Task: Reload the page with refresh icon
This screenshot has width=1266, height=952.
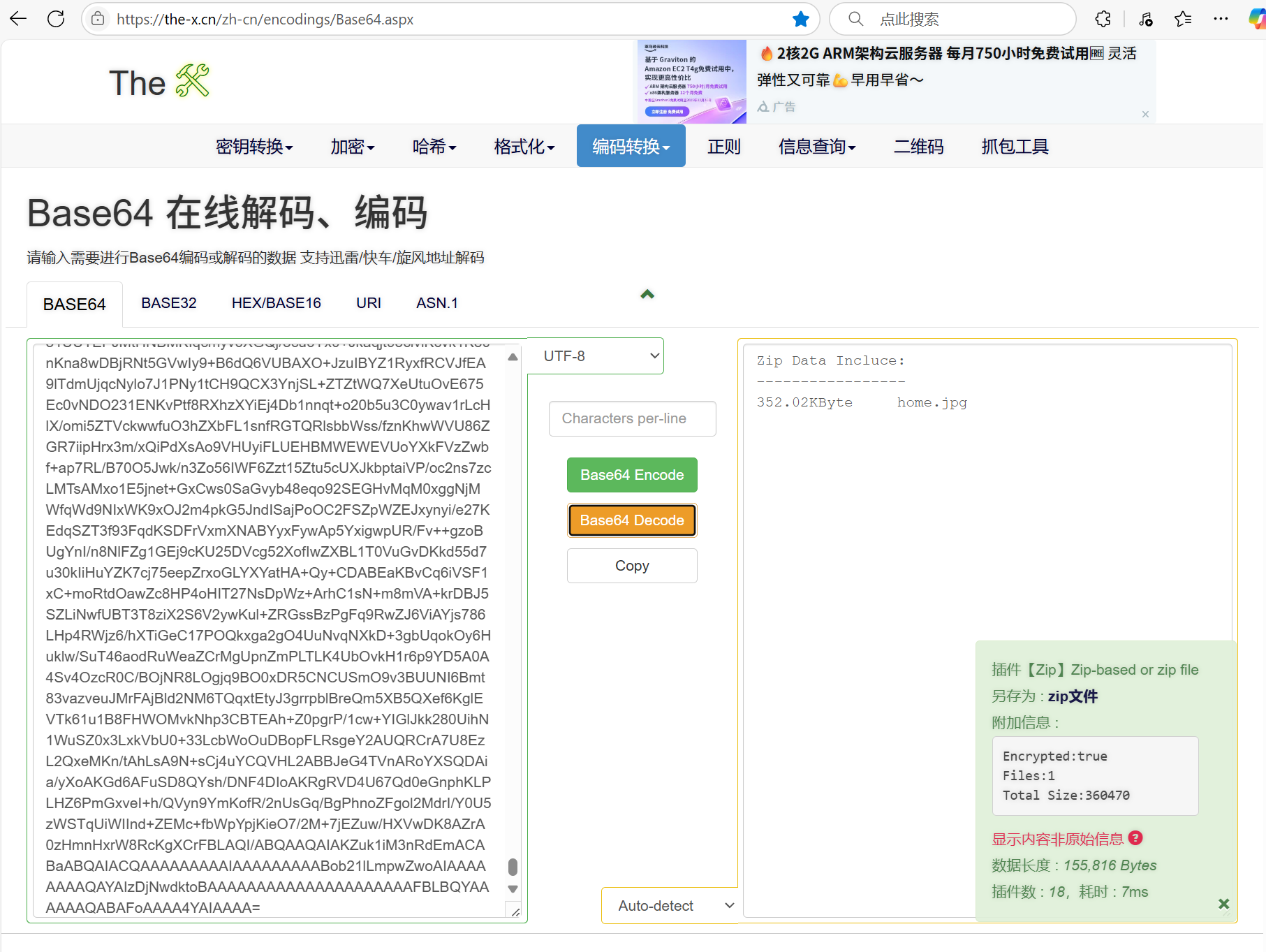Action: point(56,19)
